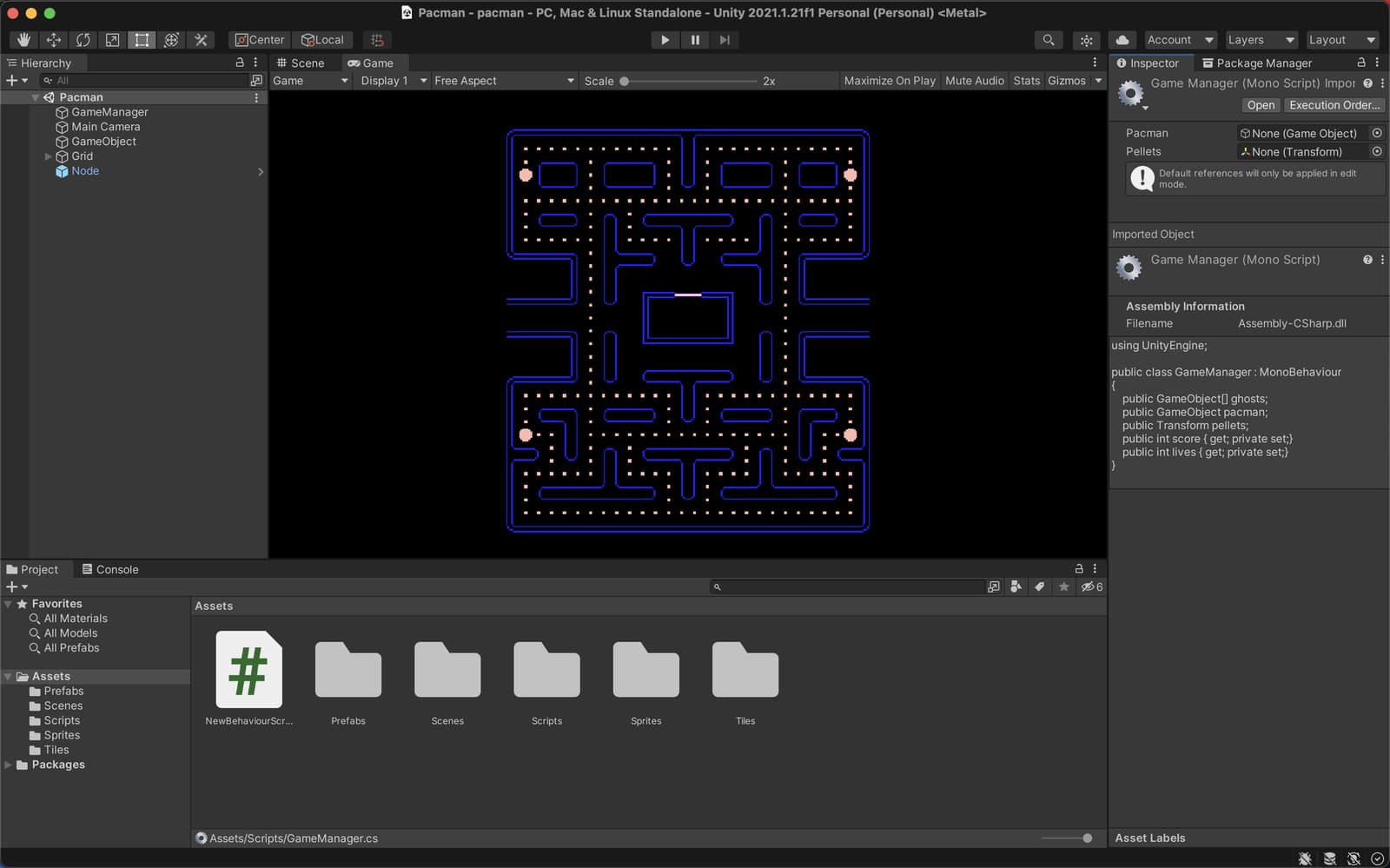Select the Rect tool
This screenshot has width=1390, height=868.
tap(142, 40)
